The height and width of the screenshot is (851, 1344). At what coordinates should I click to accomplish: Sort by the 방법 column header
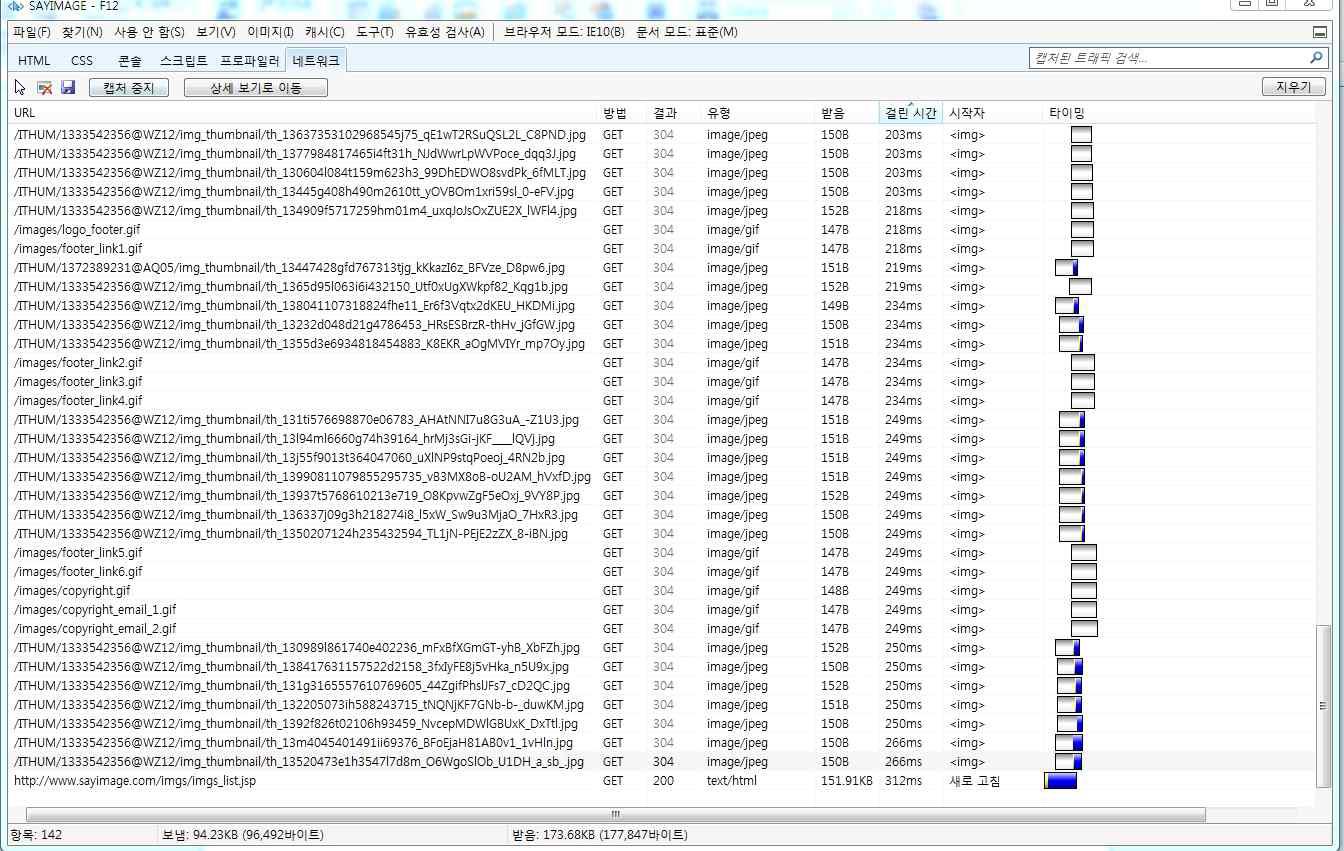coord(622,113)
